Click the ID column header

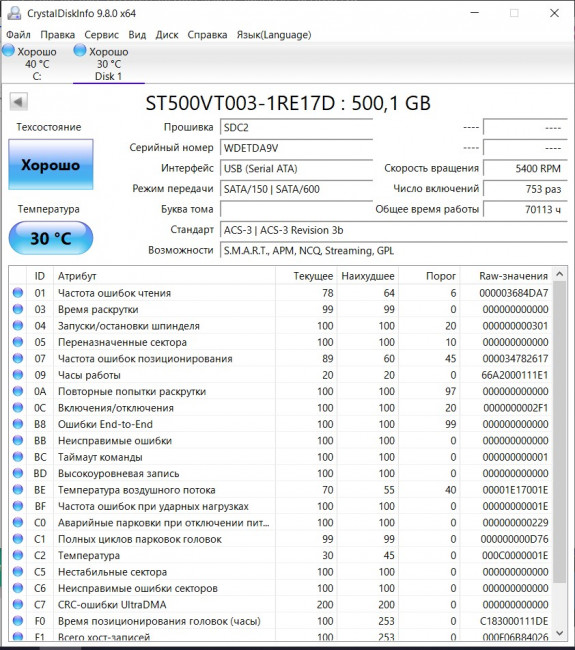click(40, 276)
